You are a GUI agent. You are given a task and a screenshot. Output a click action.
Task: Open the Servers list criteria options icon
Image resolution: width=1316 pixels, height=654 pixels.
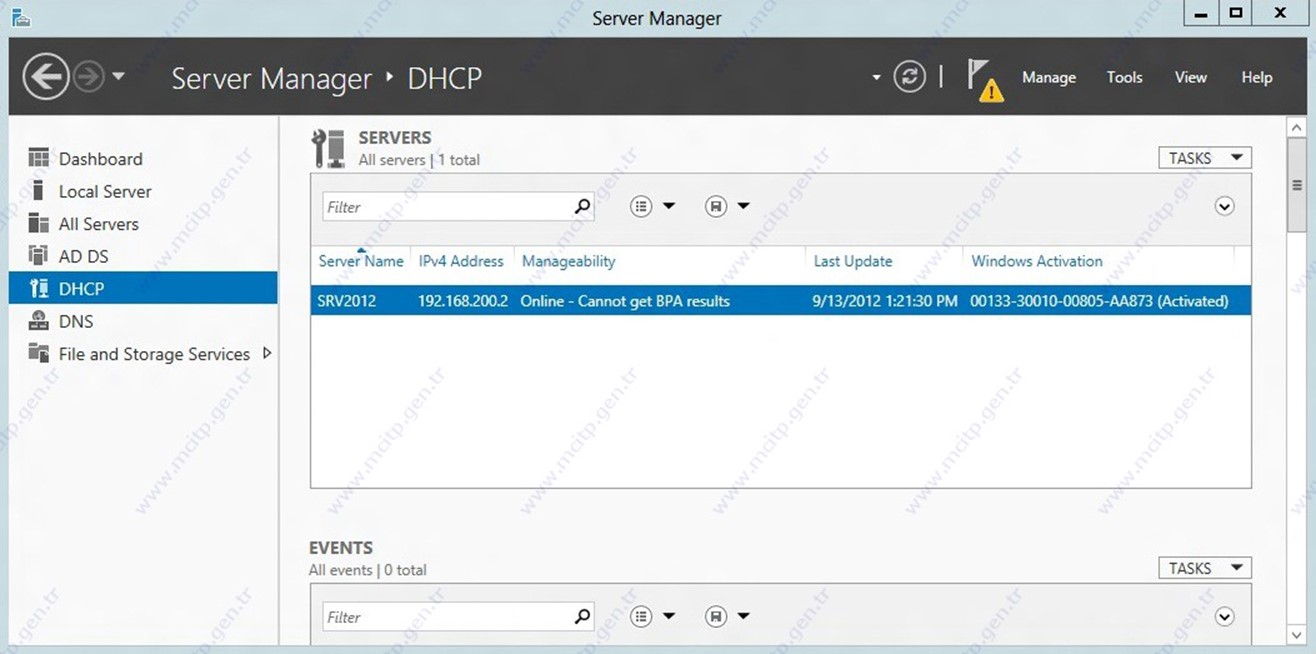click(641, 206)
